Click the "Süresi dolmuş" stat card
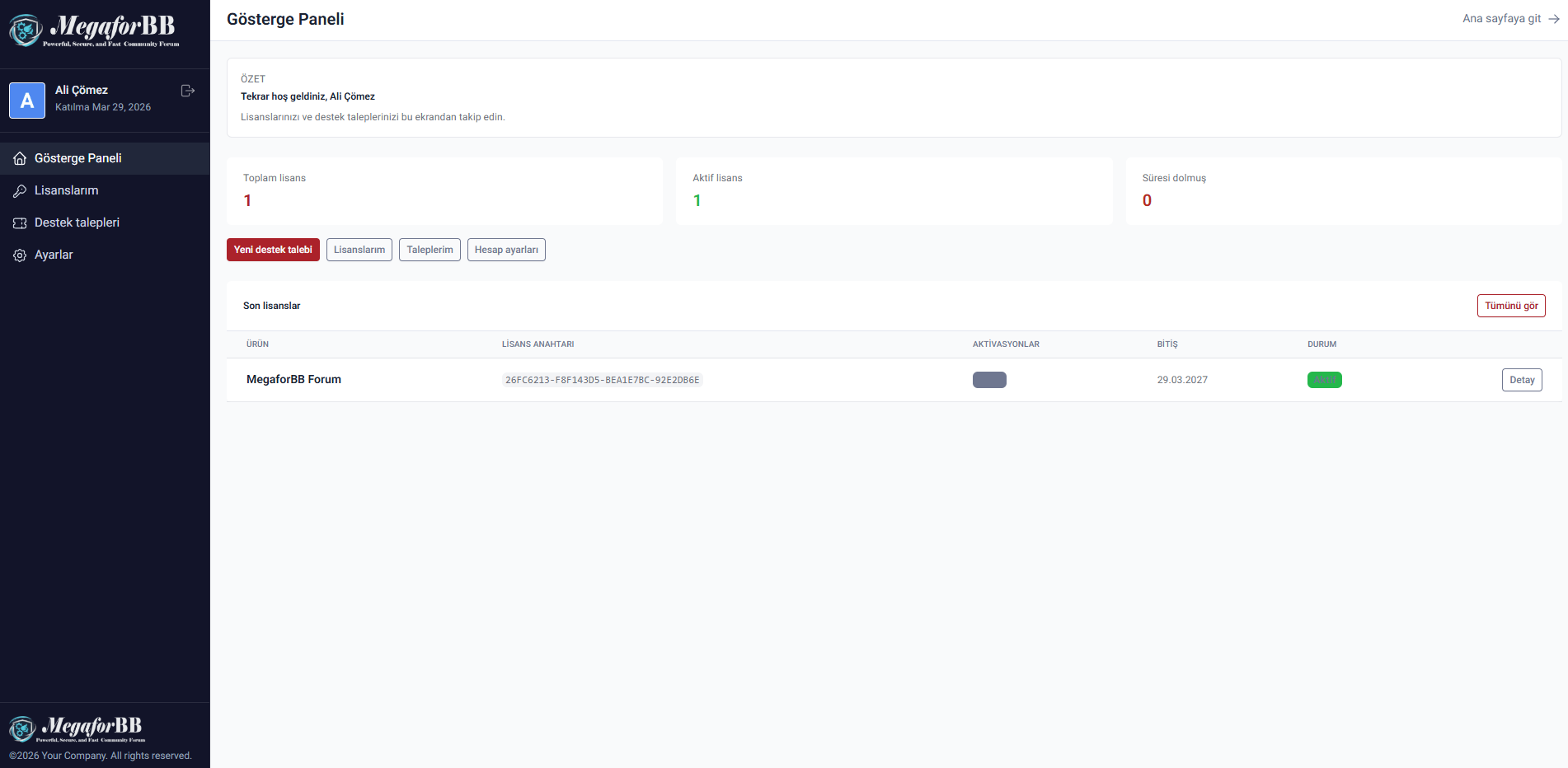This screenshot has width=1568, height=768. pos(1343,191)
